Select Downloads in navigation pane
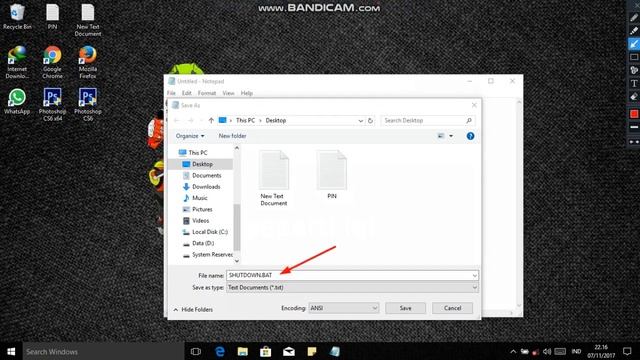This screenshot has width=640, height=360. point(202,187)
